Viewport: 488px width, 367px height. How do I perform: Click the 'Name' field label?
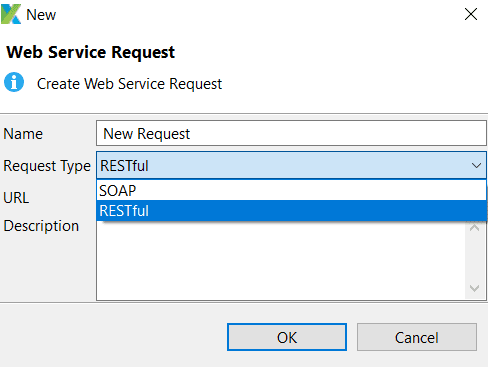tap(23, 134)
